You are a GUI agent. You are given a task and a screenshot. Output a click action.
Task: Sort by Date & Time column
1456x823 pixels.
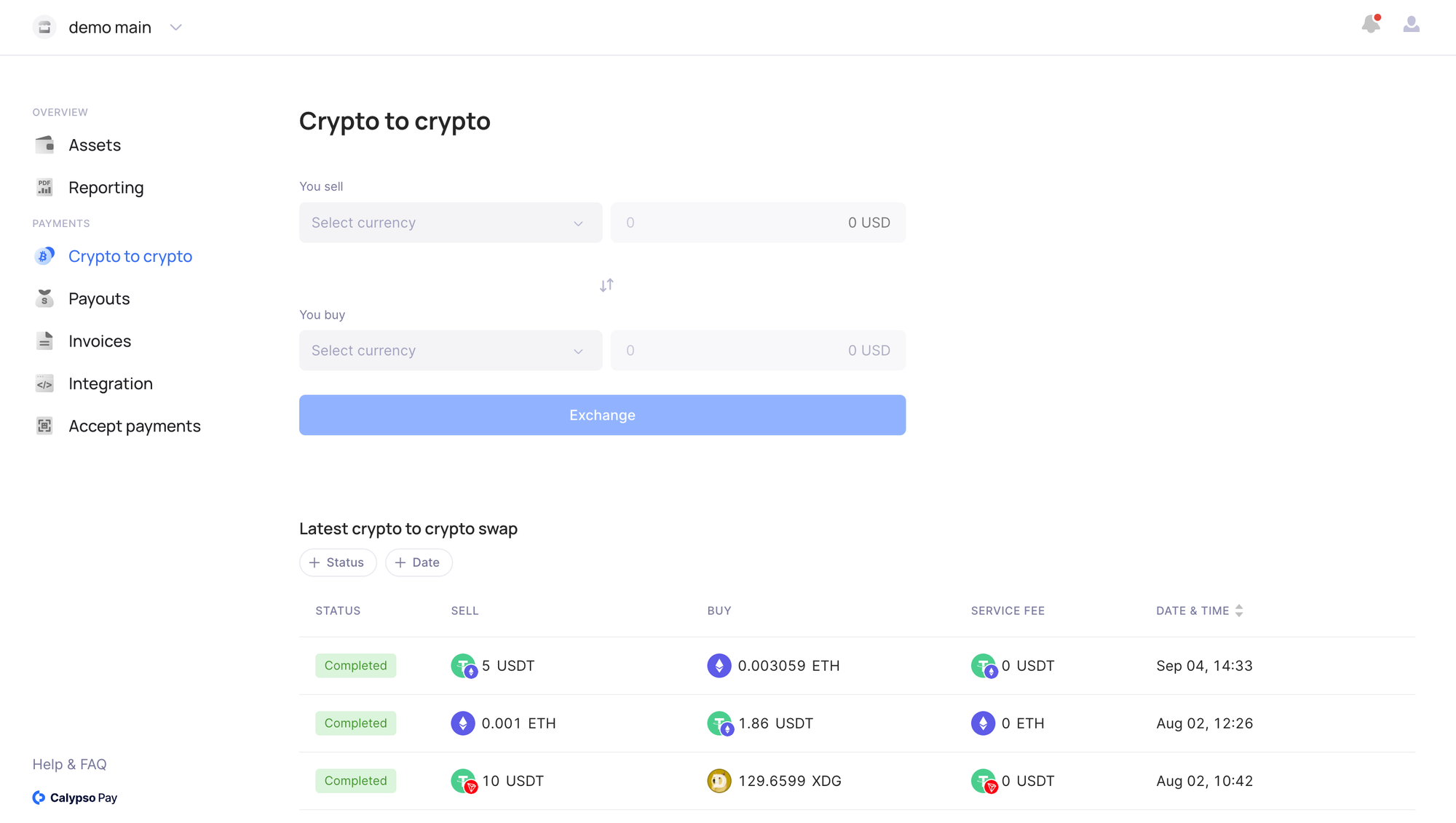point(1199,611)
